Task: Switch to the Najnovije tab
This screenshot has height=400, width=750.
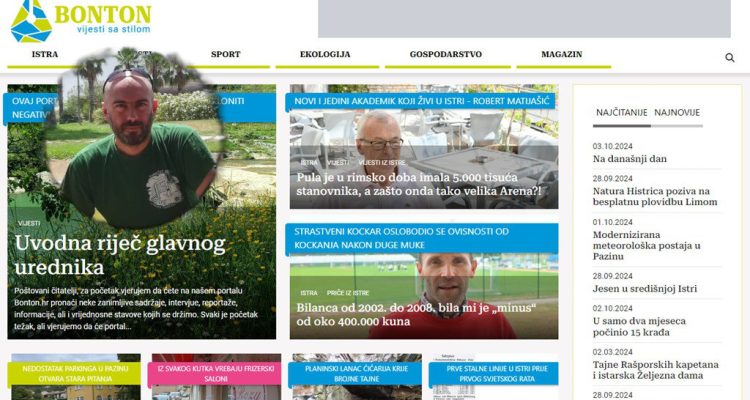Action: pyautogui.click(x=677, y=112)
